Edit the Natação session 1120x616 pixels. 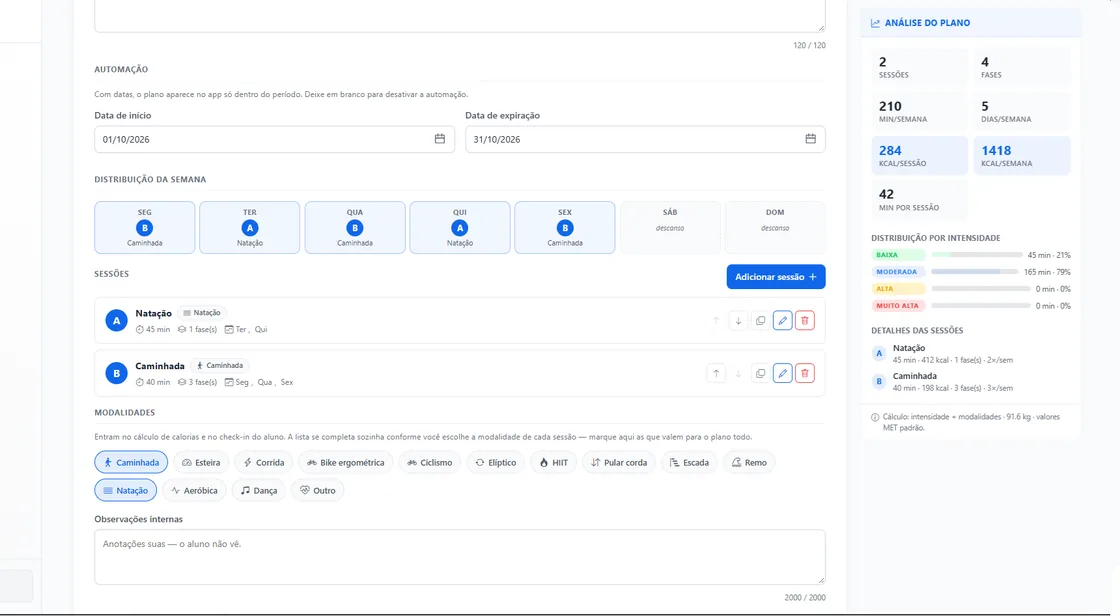782,321
